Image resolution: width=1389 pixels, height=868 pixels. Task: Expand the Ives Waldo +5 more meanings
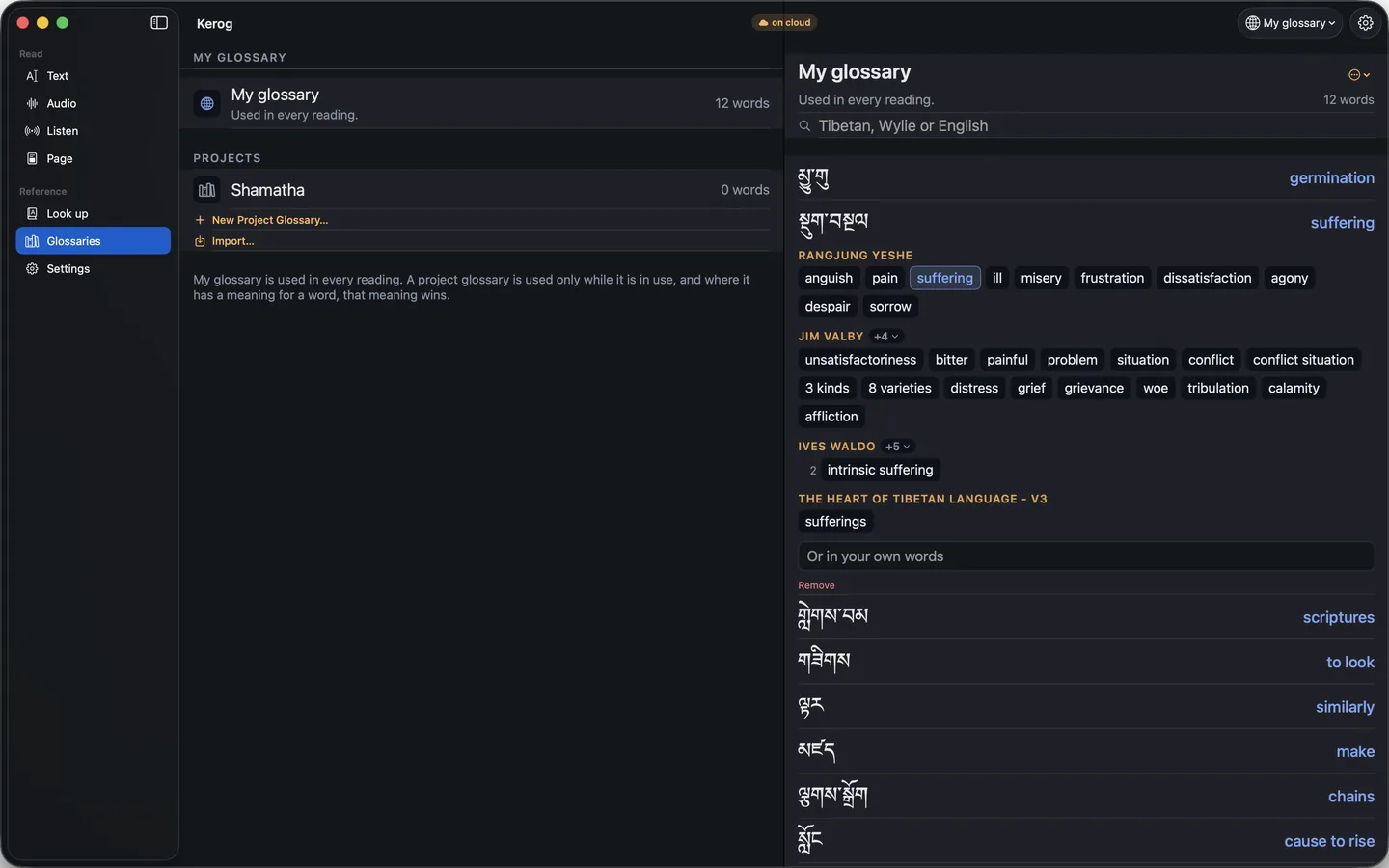tap(898, 447)
